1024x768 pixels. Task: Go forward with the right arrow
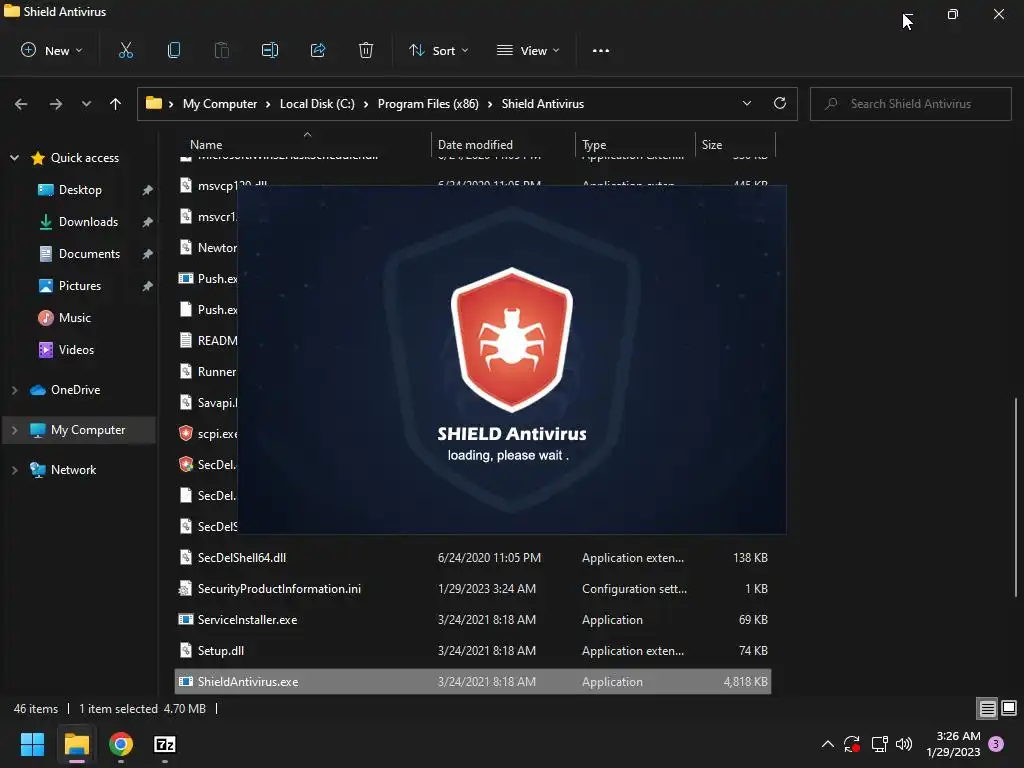coord(56,104)
